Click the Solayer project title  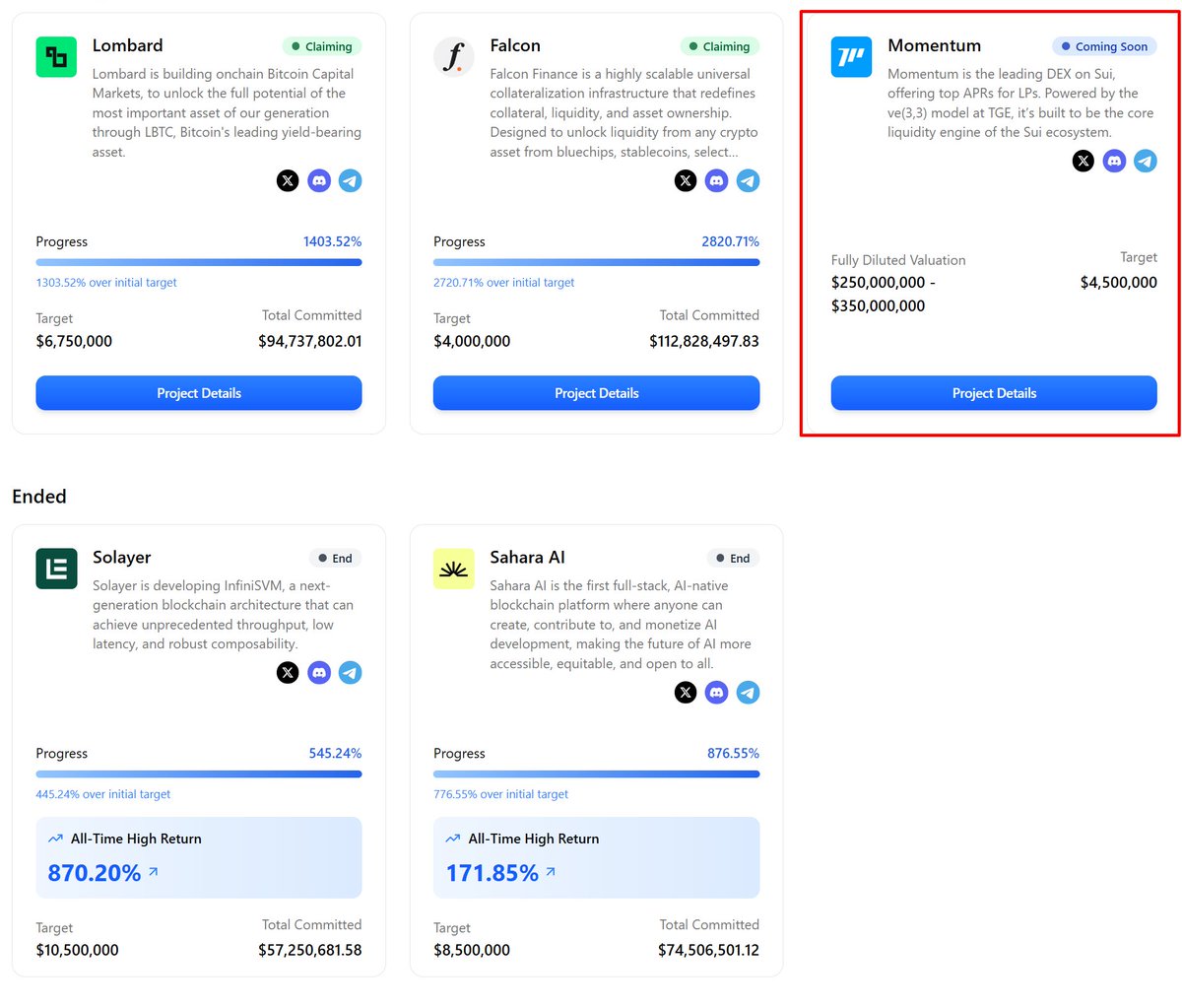tap(122, 558)
